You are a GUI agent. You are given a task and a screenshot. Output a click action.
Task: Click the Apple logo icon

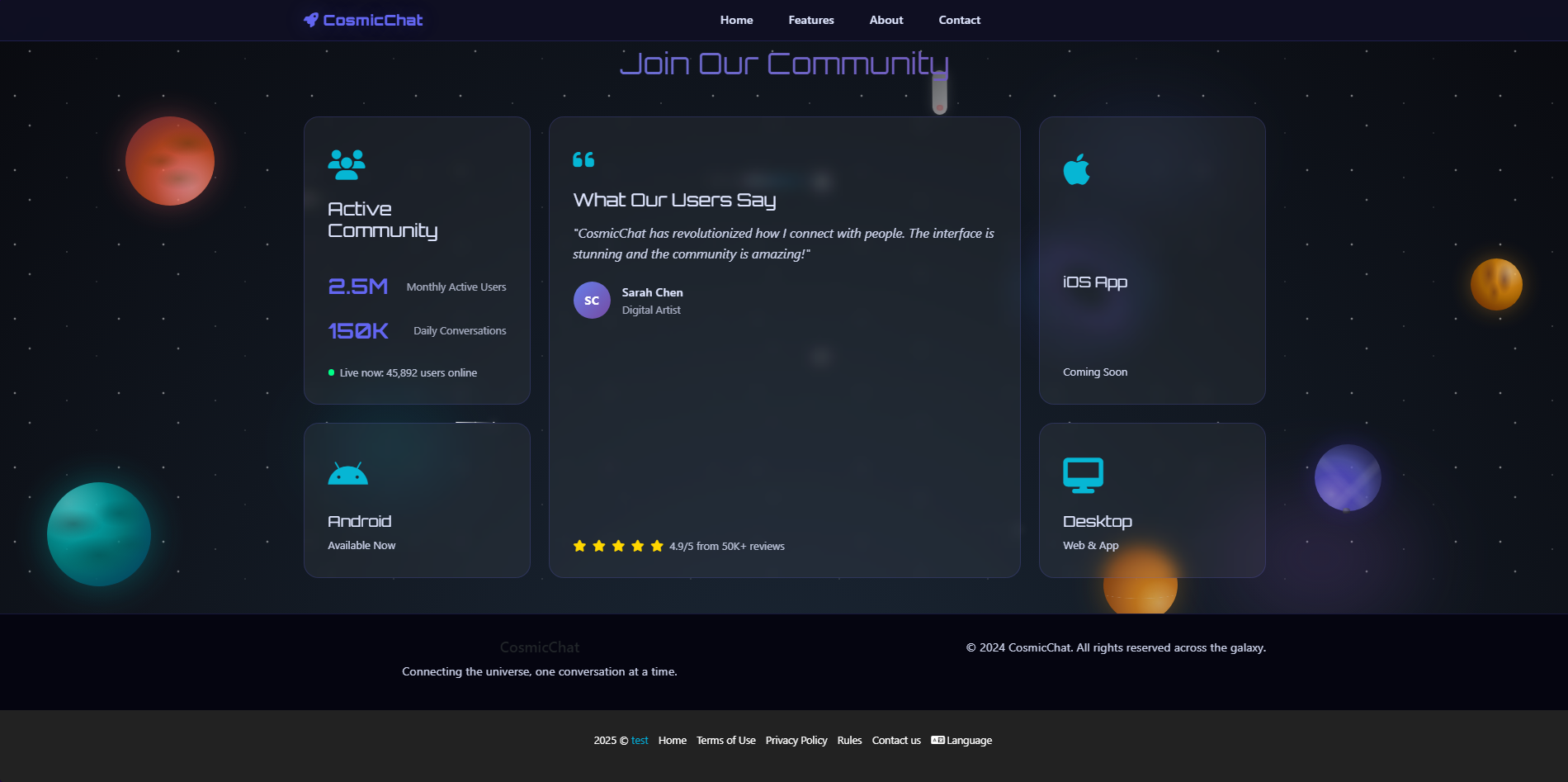point(1076,169)
